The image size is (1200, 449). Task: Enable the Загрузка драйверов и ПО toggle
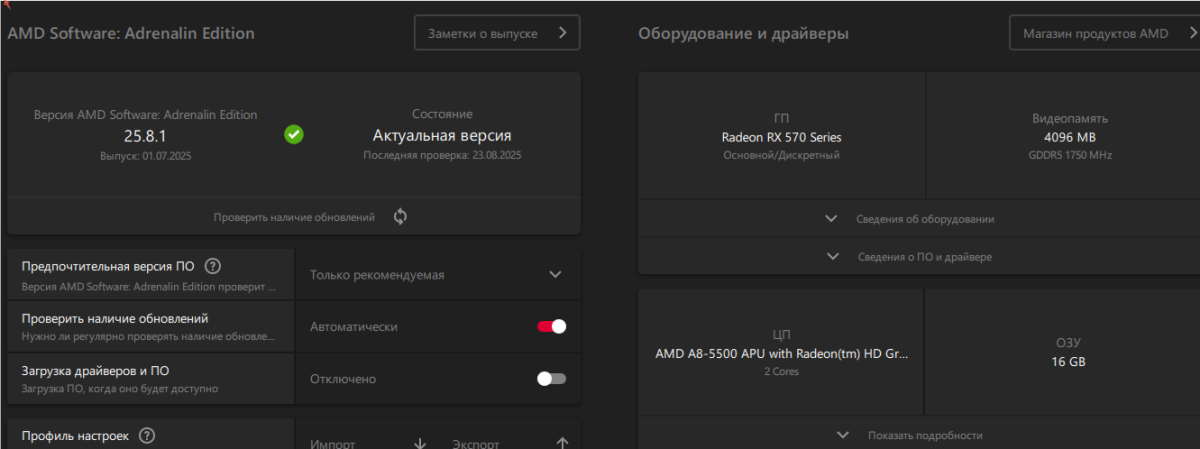[551, 379]
